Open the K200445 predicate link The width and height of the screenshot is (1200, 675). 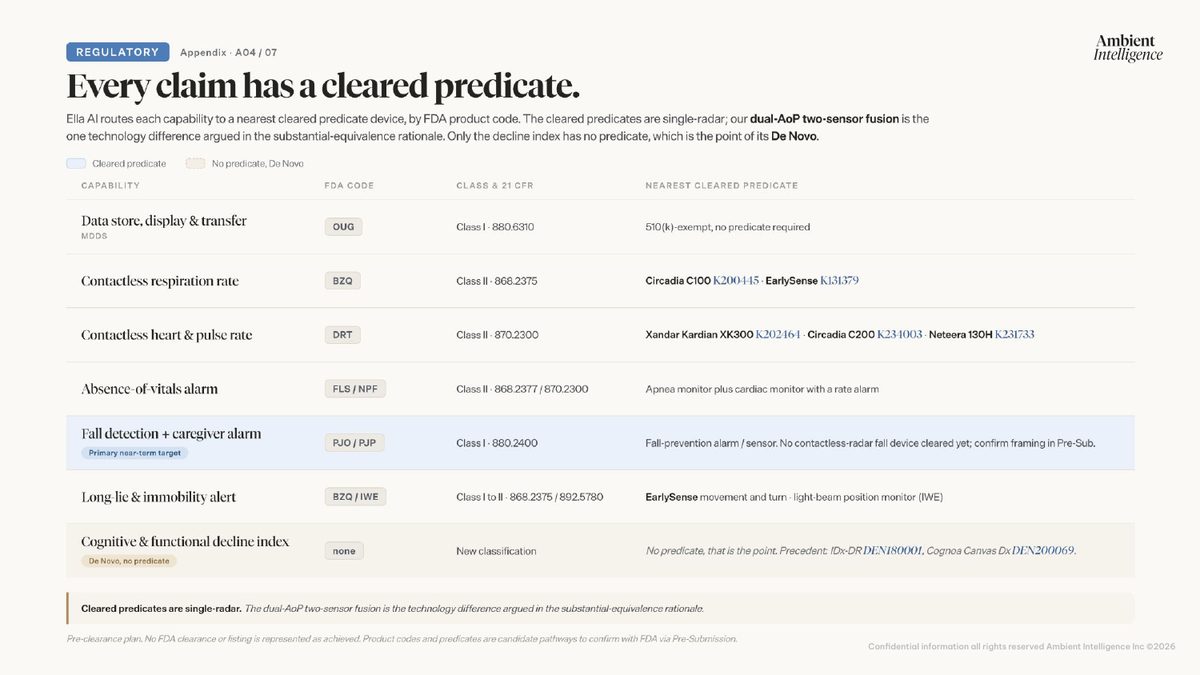[x=736, y=281]
